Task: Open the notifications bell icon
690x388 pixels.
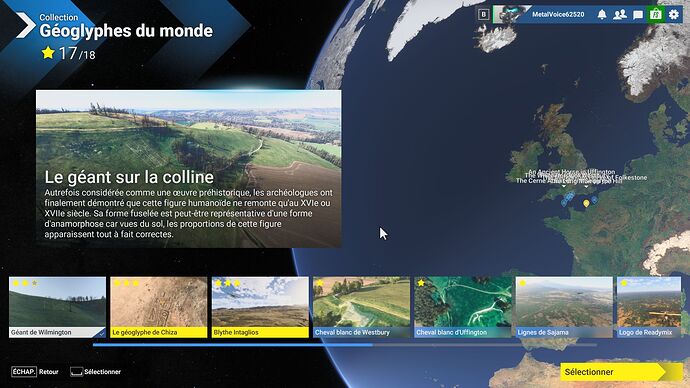Action: pyautogui.click(x=602, y=15)
